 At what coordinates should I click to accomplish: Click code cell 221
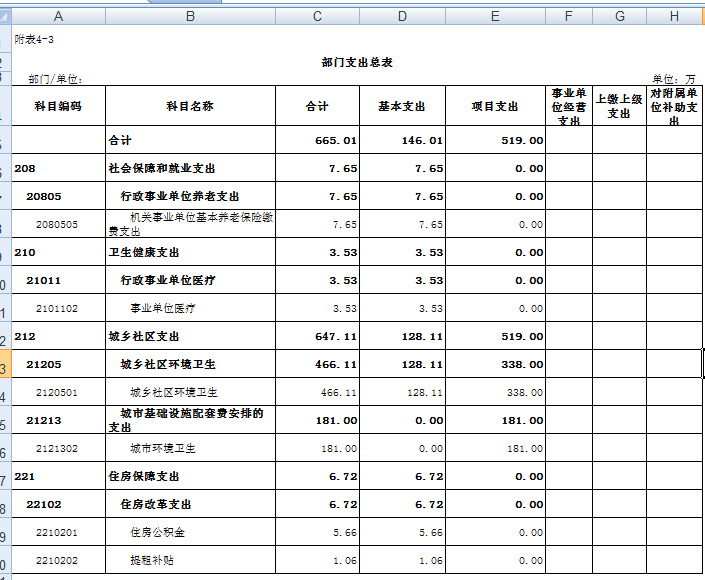58,476
